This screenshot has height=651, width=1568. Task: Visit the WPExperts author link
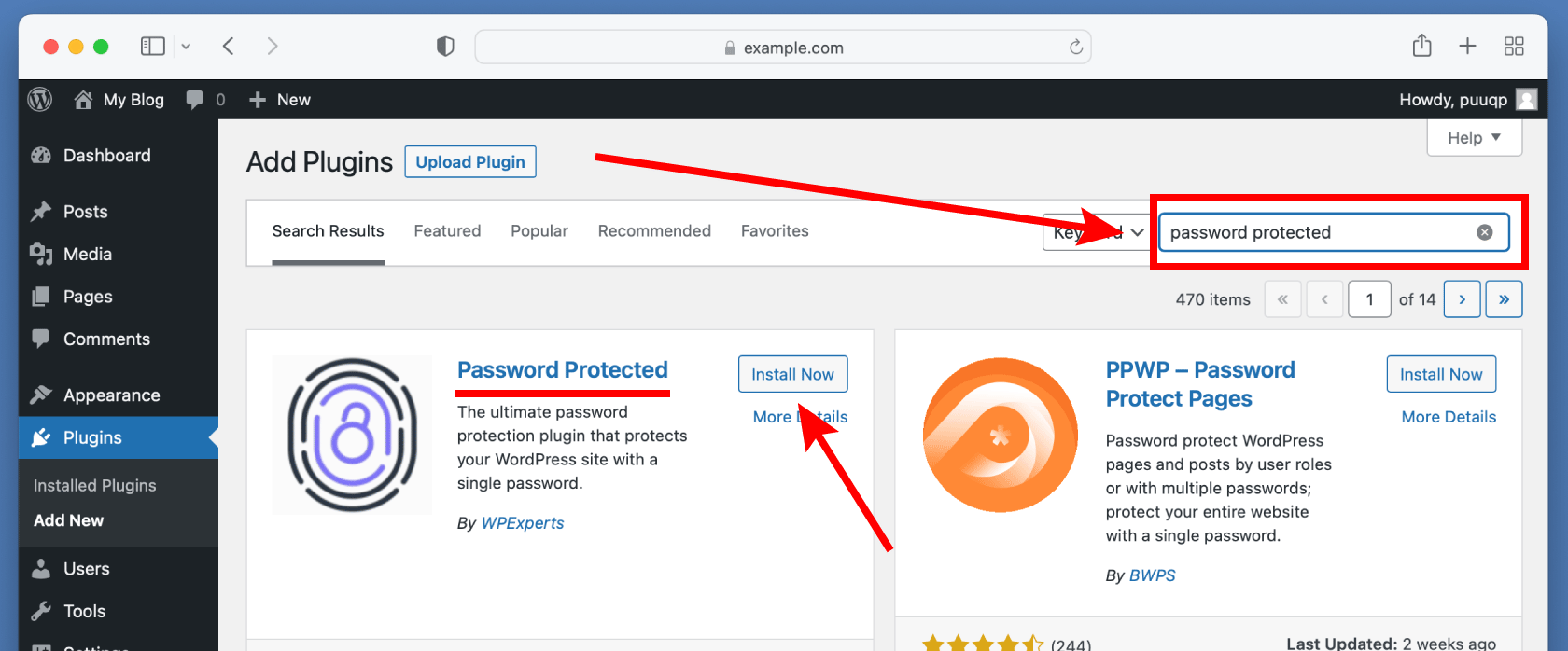pyautogui.click(x=523, y=523)
